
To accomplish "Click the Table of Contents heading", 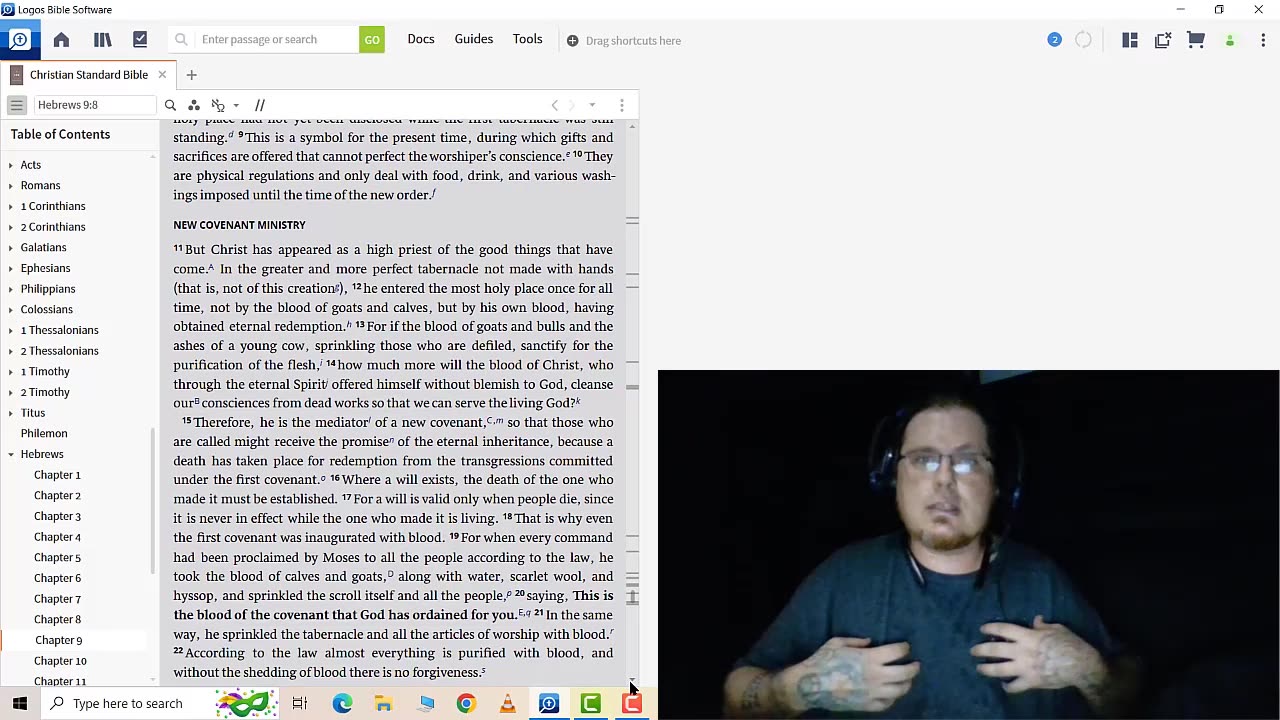I will pyautogui.click(x=60, y=134).
